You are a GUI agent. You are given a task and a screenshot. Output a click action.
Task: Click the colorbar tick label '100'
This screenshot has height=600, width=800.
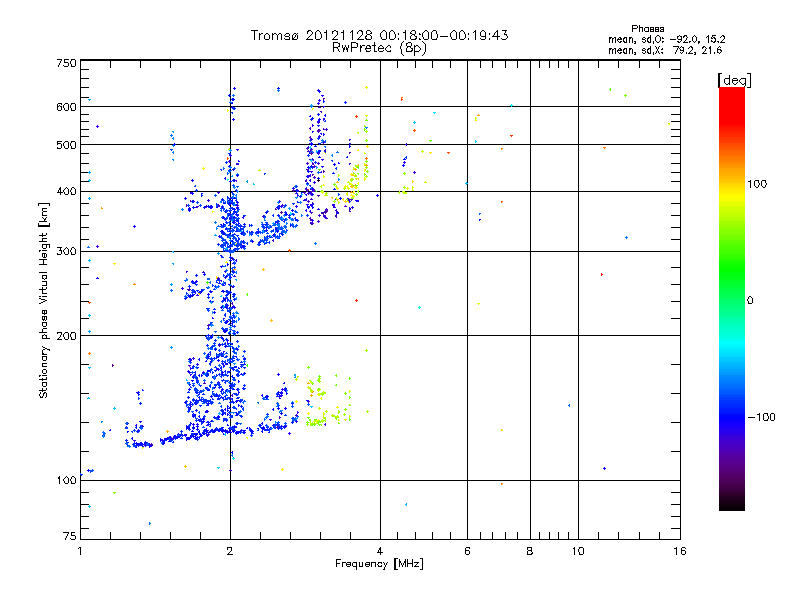[757, 184]
